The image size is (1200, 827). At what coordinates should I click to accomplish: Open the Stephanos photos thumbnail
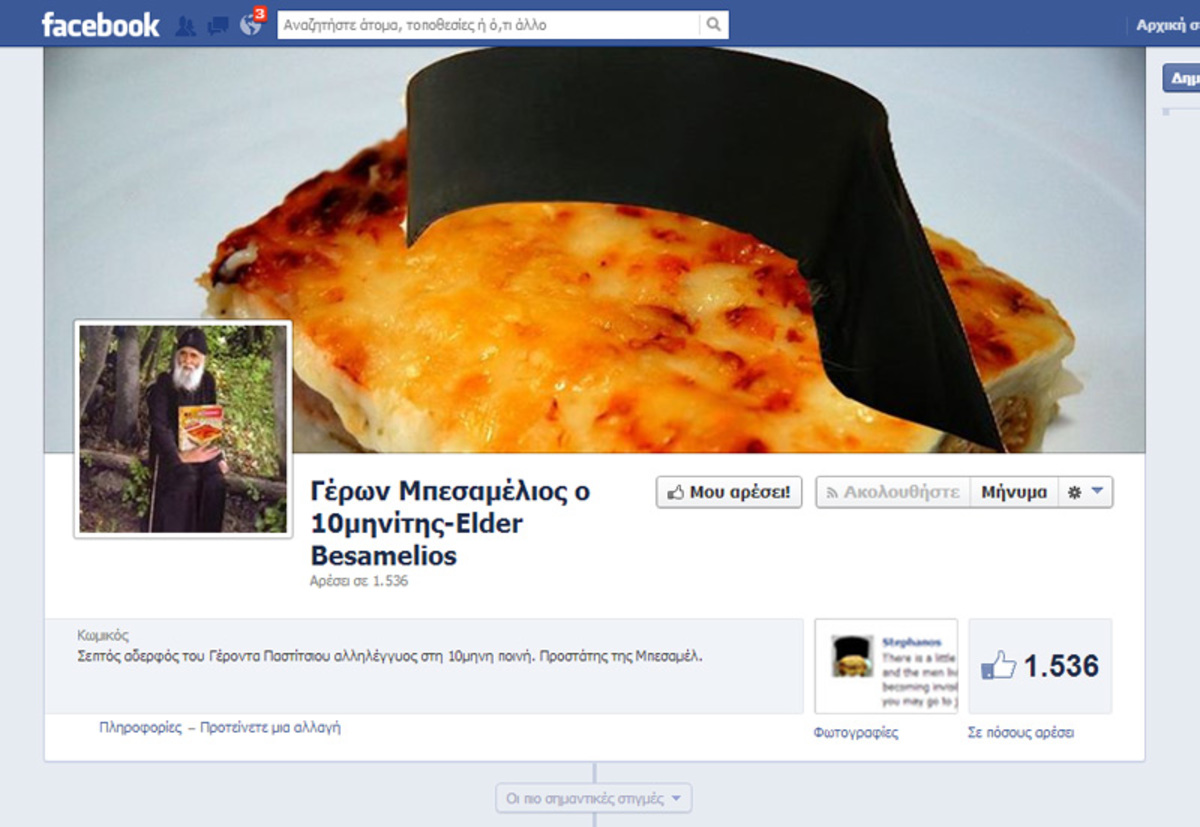(x=886, y=665)
